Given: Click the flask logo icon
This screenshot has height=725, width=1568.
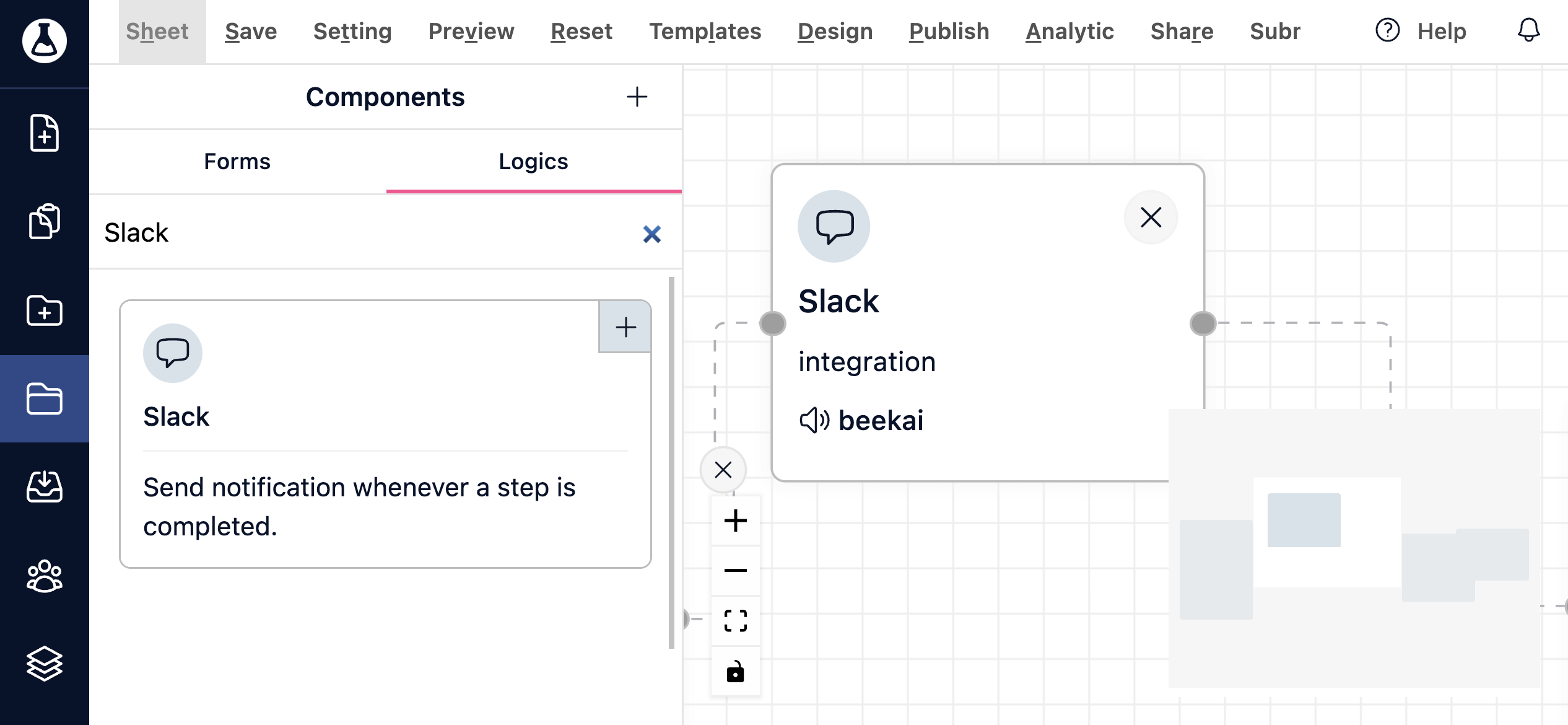Looking at the screenshot, I should (45, 40).
